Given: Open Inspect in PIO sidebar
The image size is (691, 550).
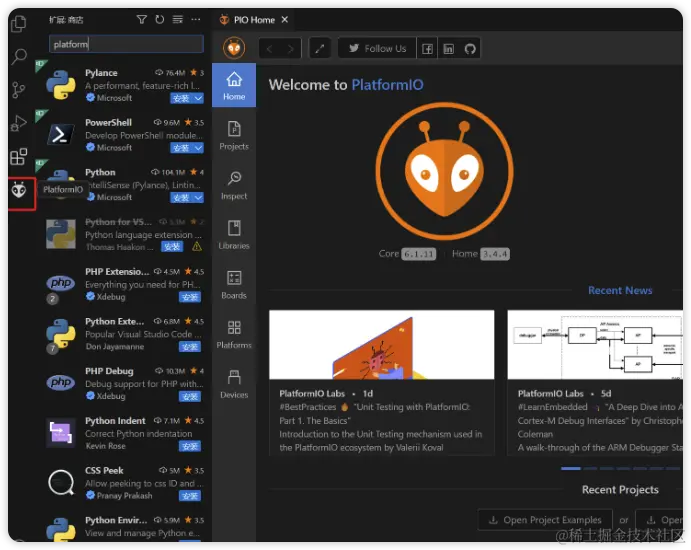Looking at the screenshot, I should coord(234,186).
